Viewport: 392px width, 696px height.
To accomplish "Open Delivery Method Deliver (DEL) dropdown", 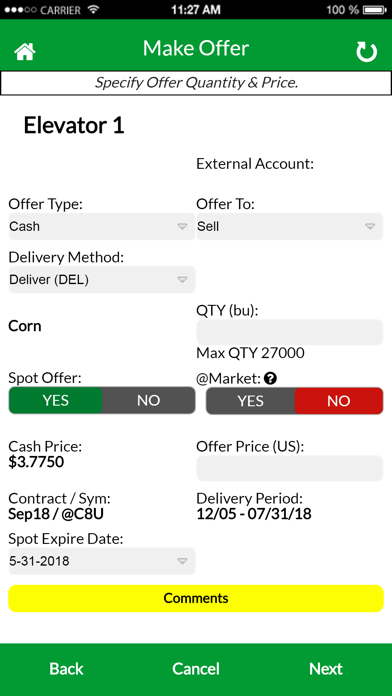I will tap(102, 280).
